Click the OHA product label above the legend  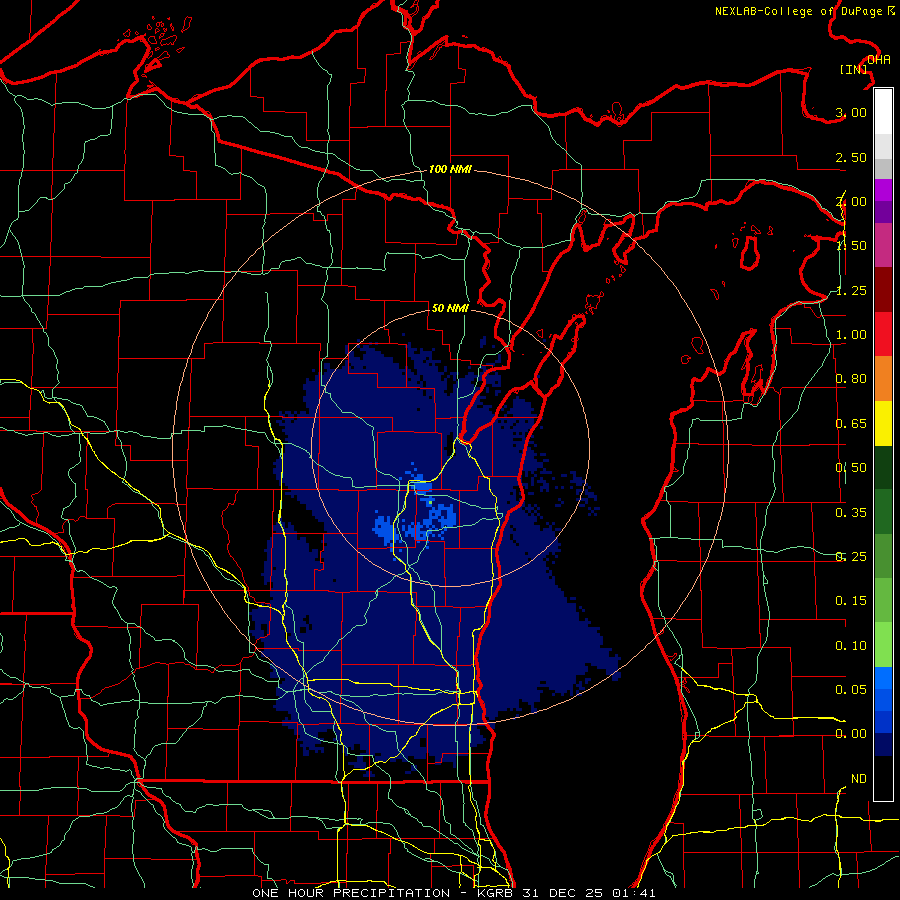879,60
